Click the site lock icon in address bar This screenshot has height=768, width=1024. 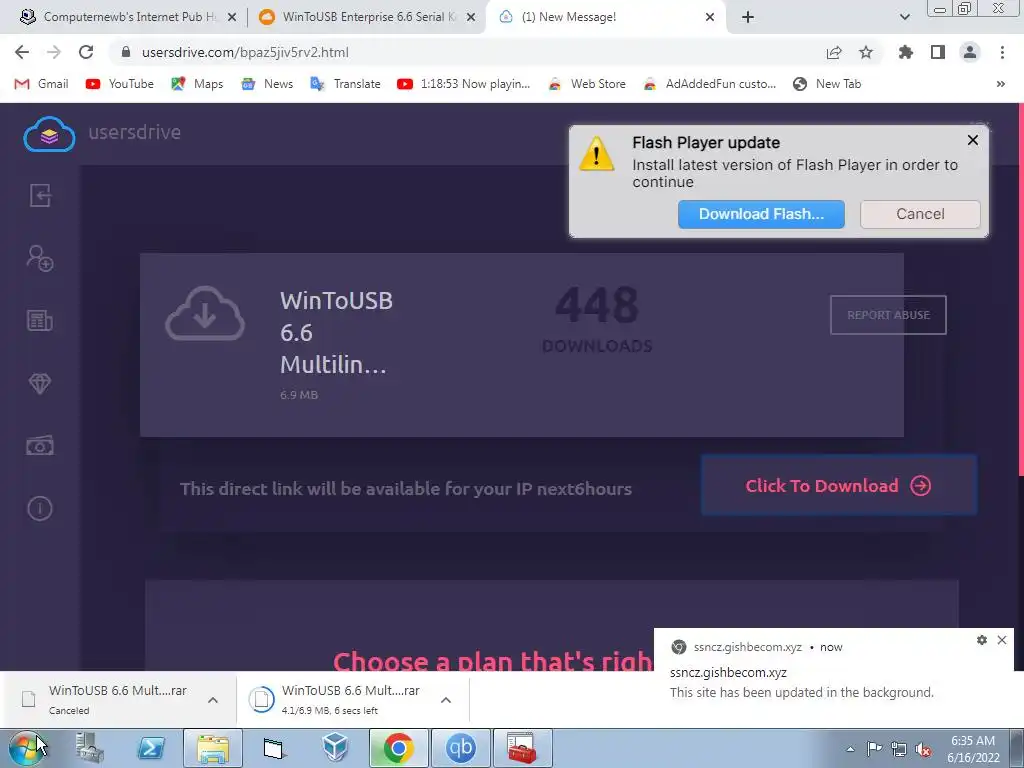(x=126, y=52)
